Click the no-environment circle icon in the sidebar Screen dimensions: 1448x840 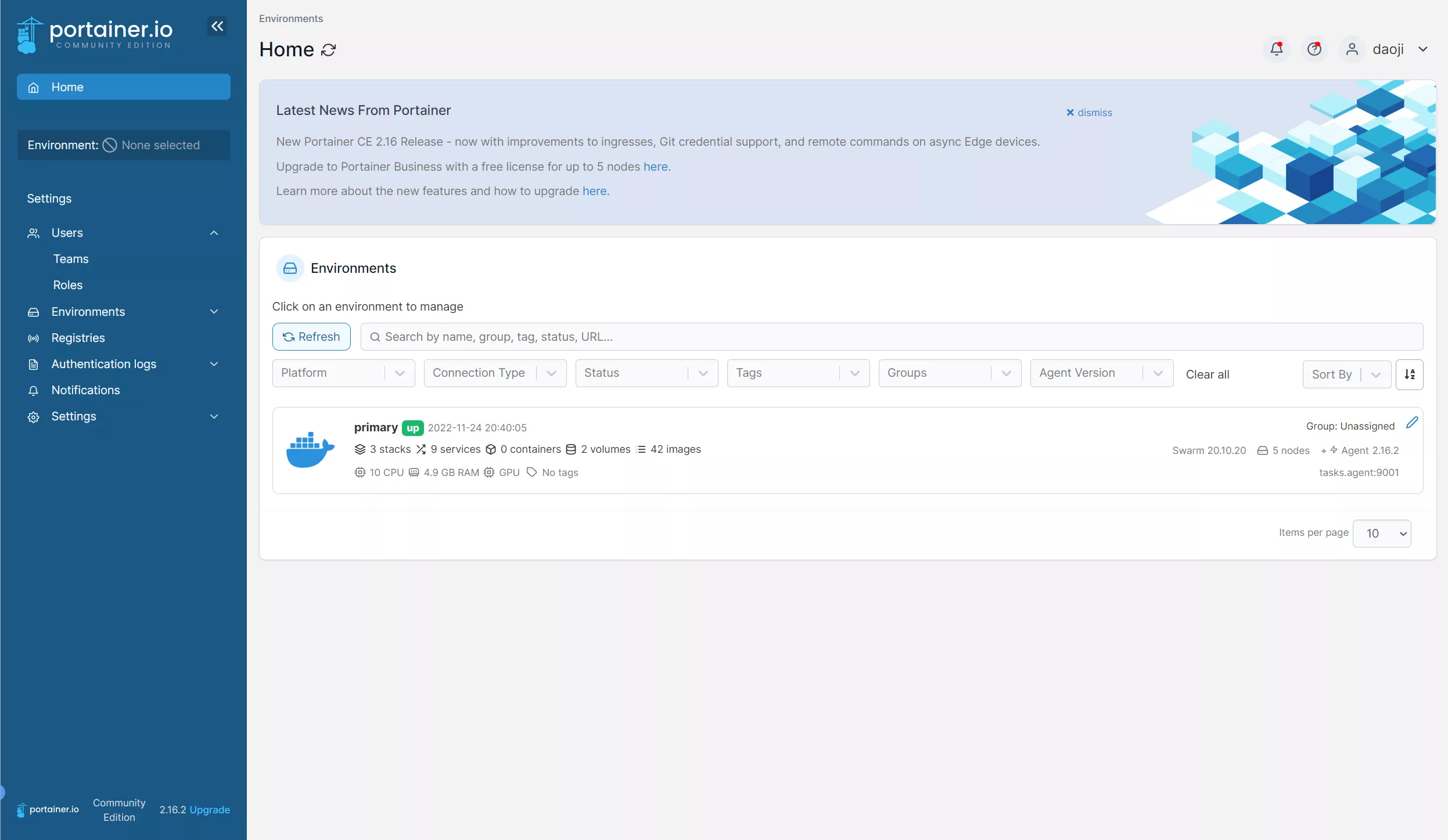(110, 145)
